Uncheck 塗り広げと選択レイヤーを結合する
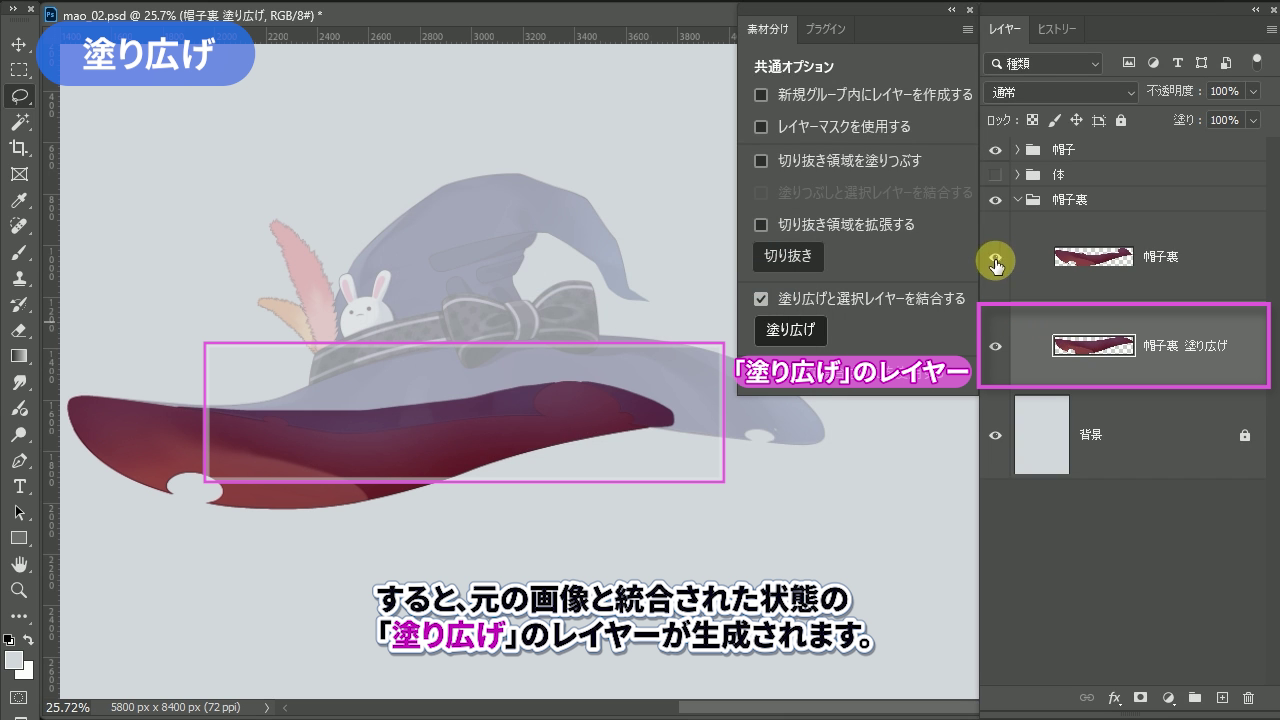The width and height of the screenshot is (1280, 720). (x=761, y=299)
